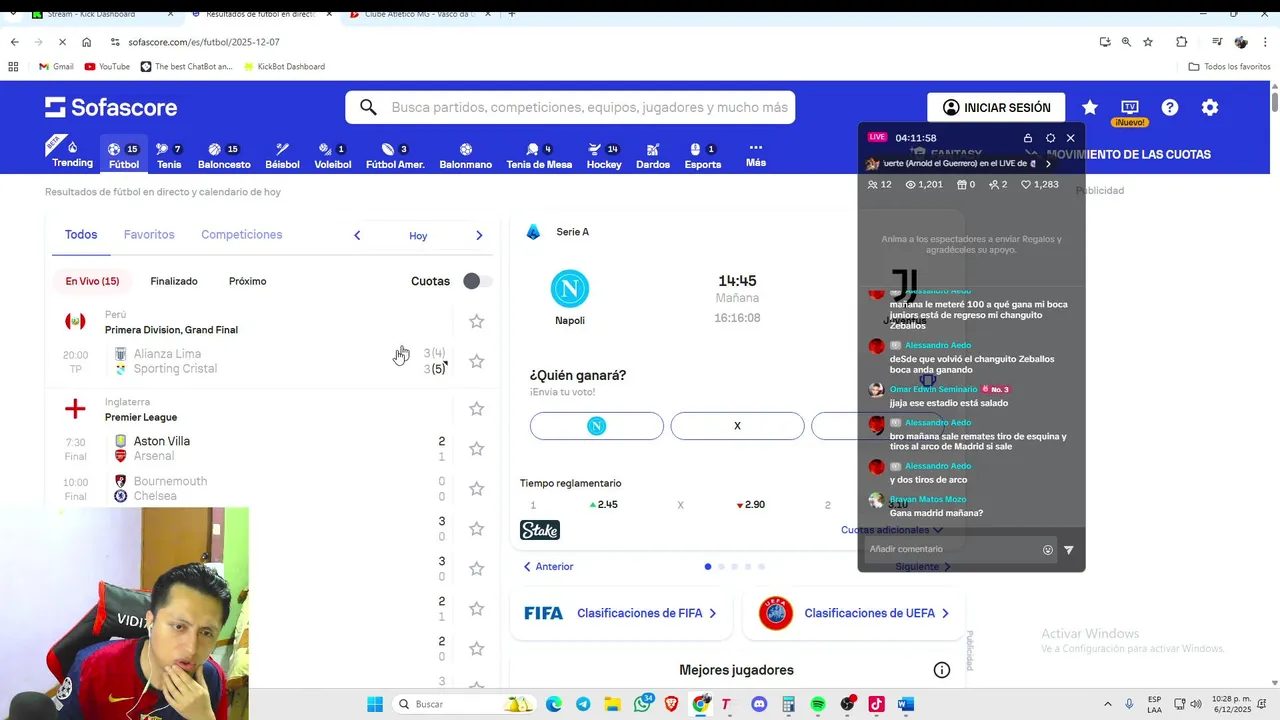Open Telegram from the taskbar
1280x720 pixels.
583,704
